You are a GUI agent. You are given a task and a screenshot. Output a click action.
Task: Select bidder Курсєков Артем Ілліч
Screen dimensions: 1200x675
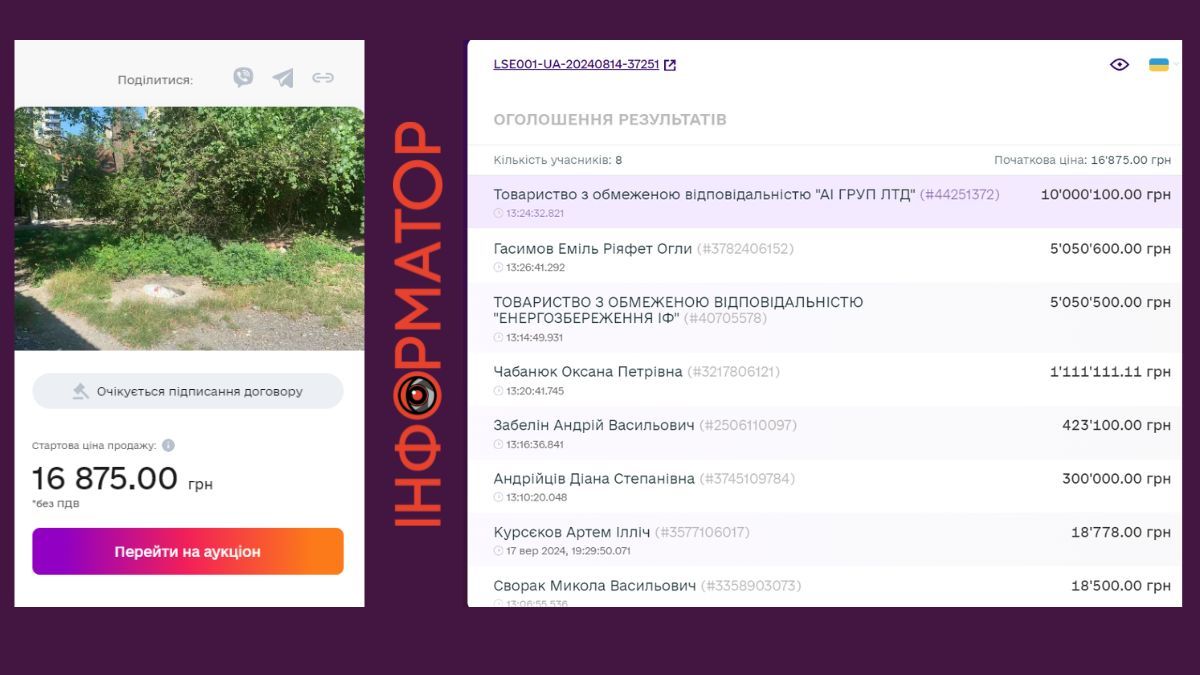click(824, 540)
